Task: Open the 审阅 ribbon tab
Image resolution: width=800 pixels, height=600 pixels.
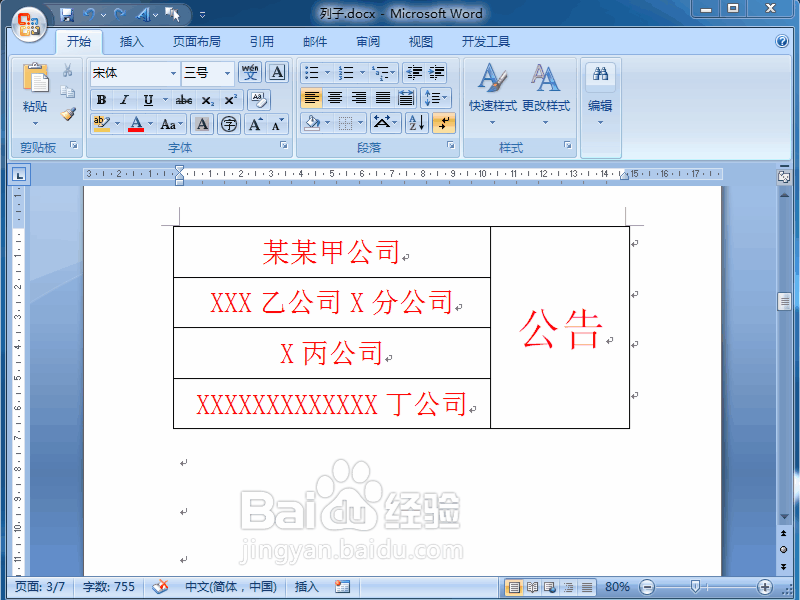Action: coord(367,42)
